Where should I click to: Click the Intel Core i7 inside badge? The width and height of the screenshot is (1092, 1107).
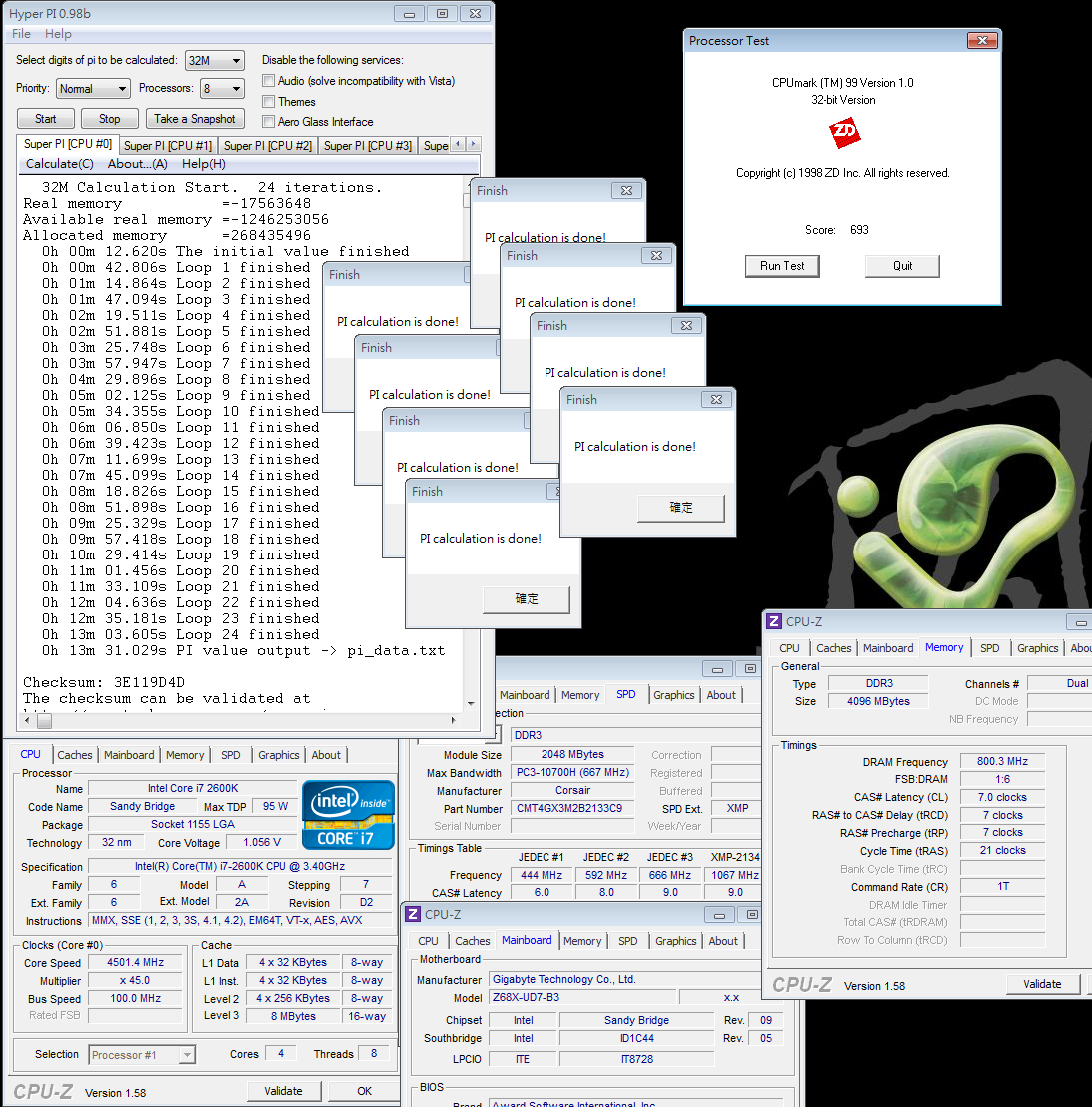348,814
